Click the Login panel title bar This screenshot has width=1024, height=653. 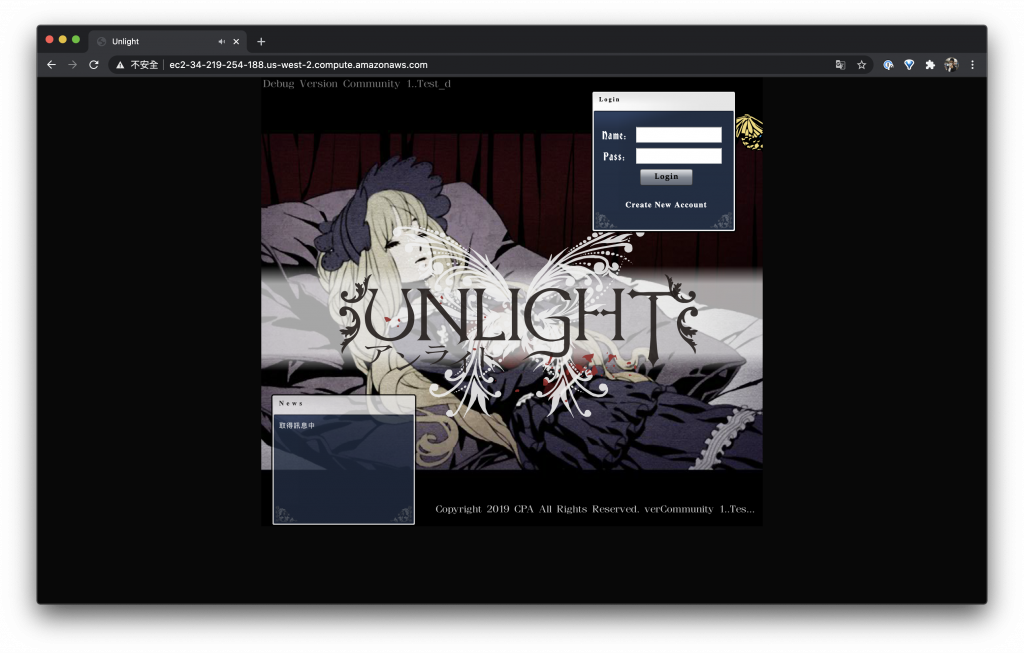(664, 100)
